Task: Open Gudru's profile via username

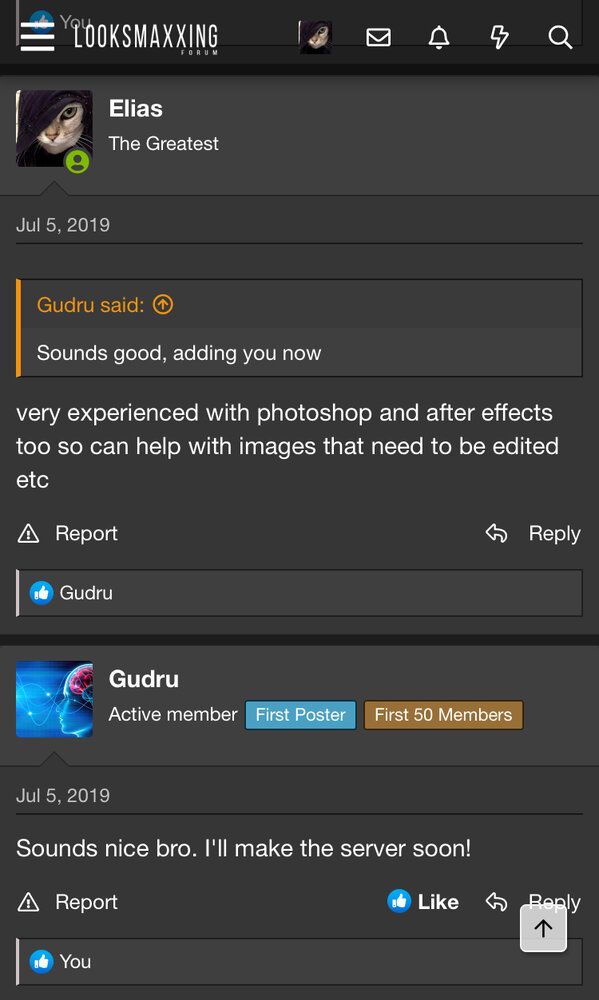Action: point(144,679)
